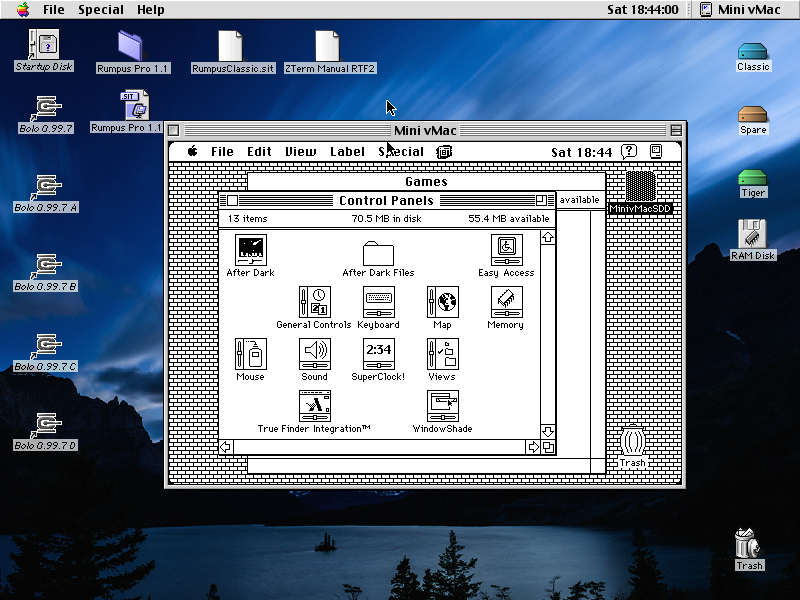This screenshot has height=600, width=800.
Task: Click the True Finder Integration icon
Action: click(314, 406)
